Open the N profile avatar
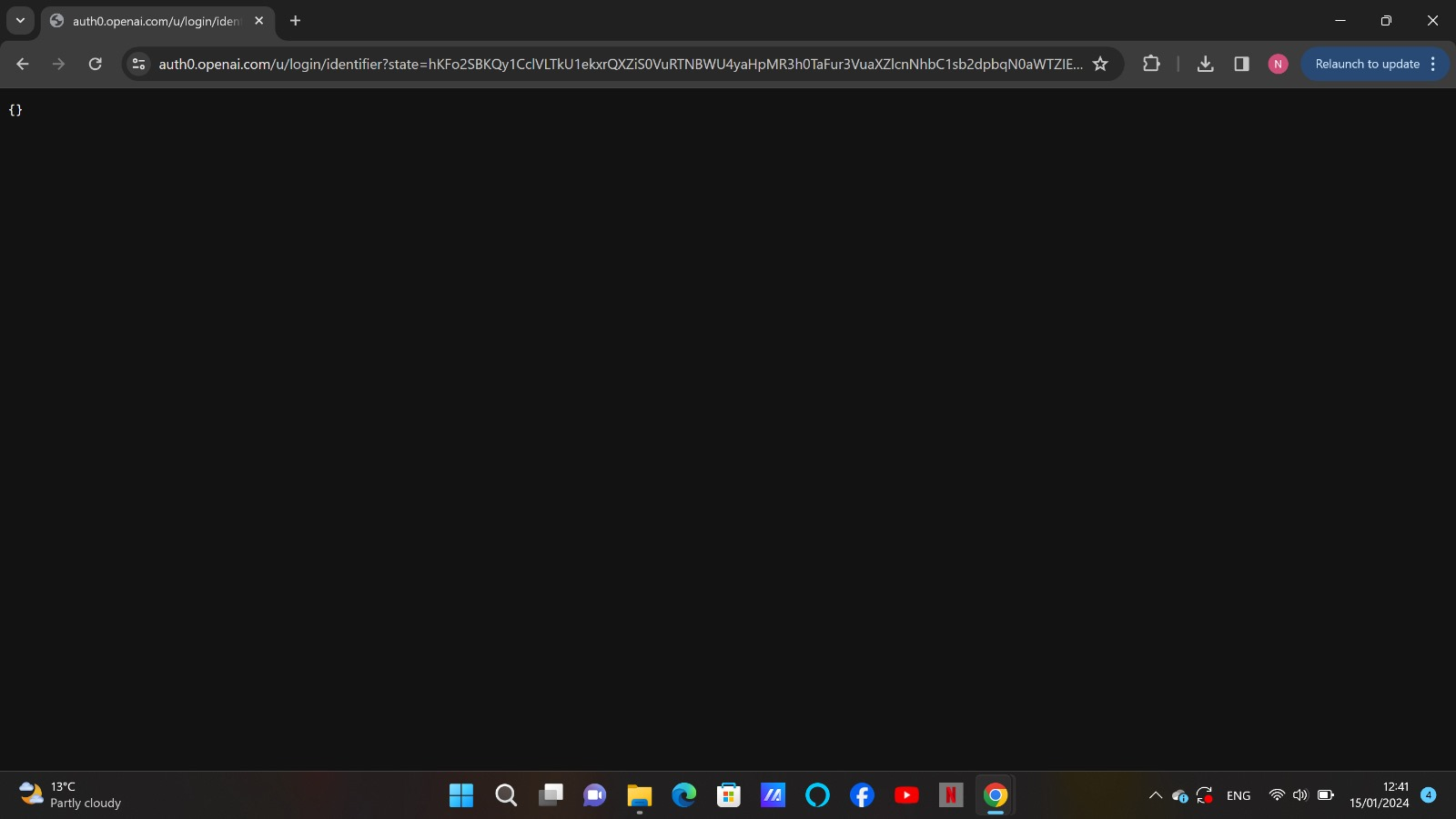The width and height of the screenshot is (1456, 819). (1278, 64)
